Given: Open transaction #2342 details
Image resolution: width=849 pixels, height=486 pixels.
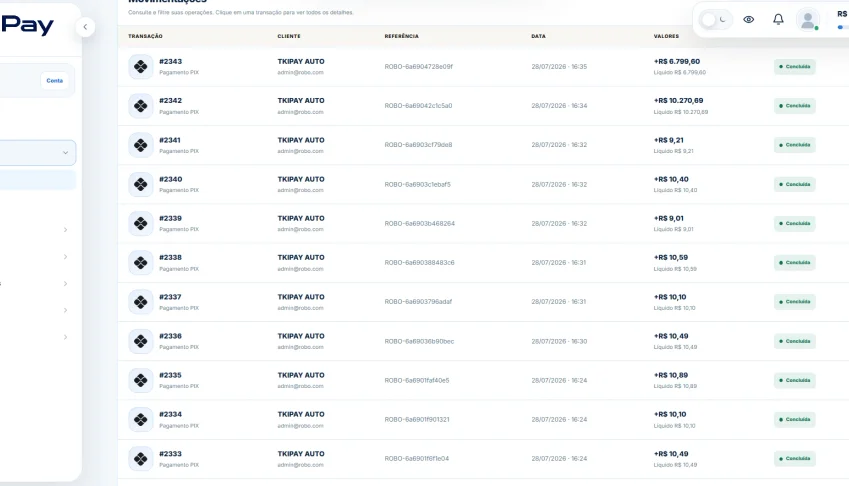Looking at the screenshot, I should pos(170,101).
